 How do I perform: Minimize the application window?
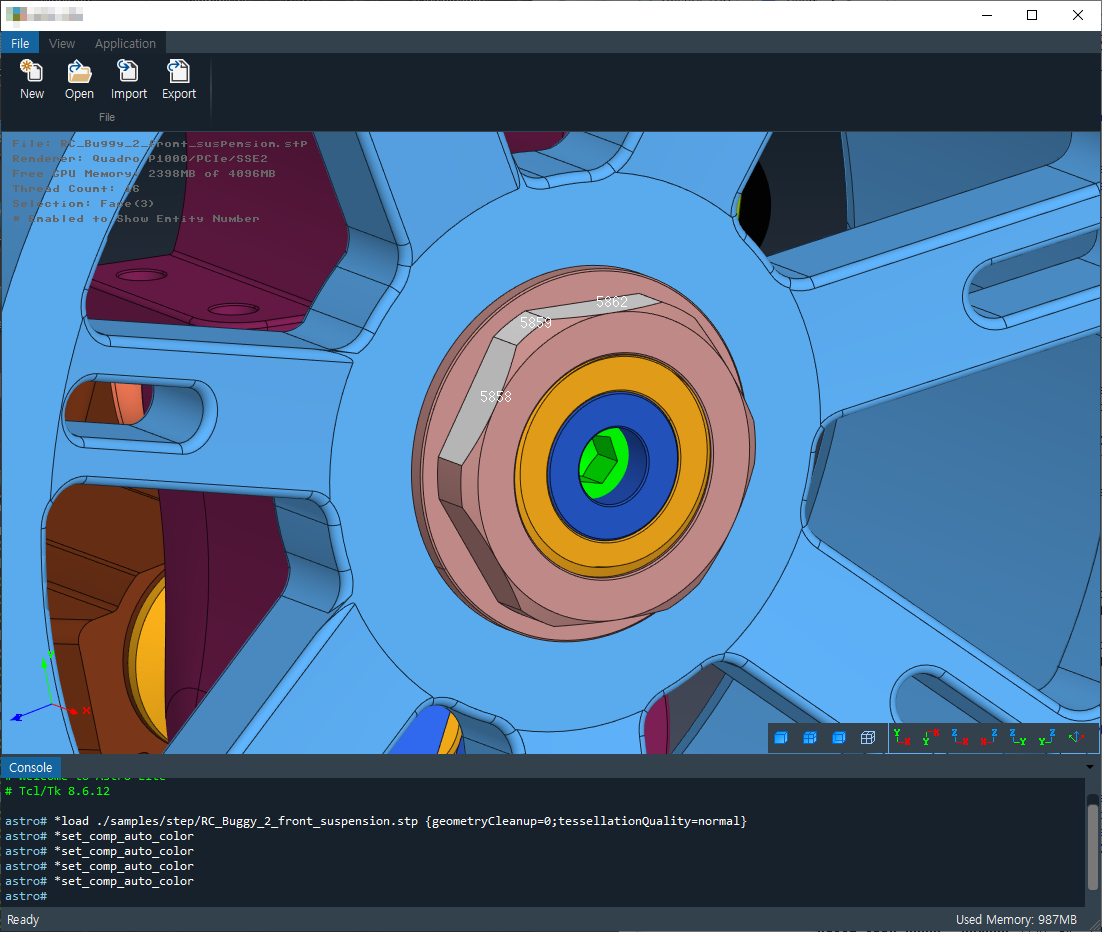point(987,15)
